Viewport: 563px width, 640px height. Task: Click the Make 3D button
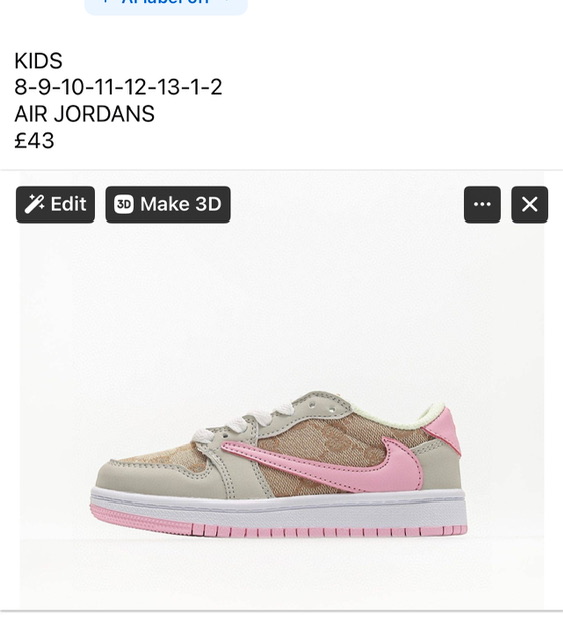168,204
